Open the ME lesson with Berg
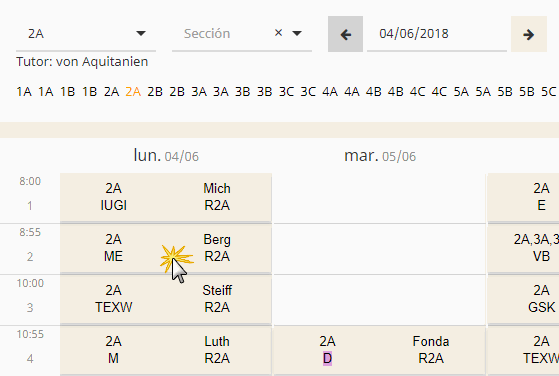 (166, 248)
